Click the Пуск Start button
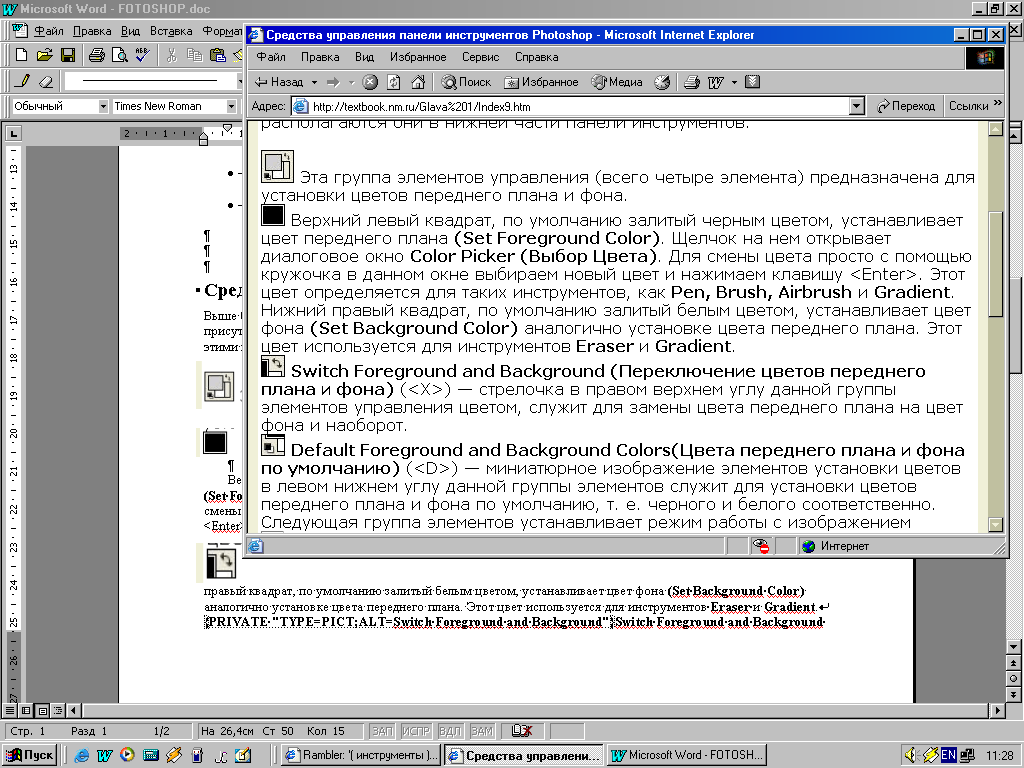 pos(30,755)
